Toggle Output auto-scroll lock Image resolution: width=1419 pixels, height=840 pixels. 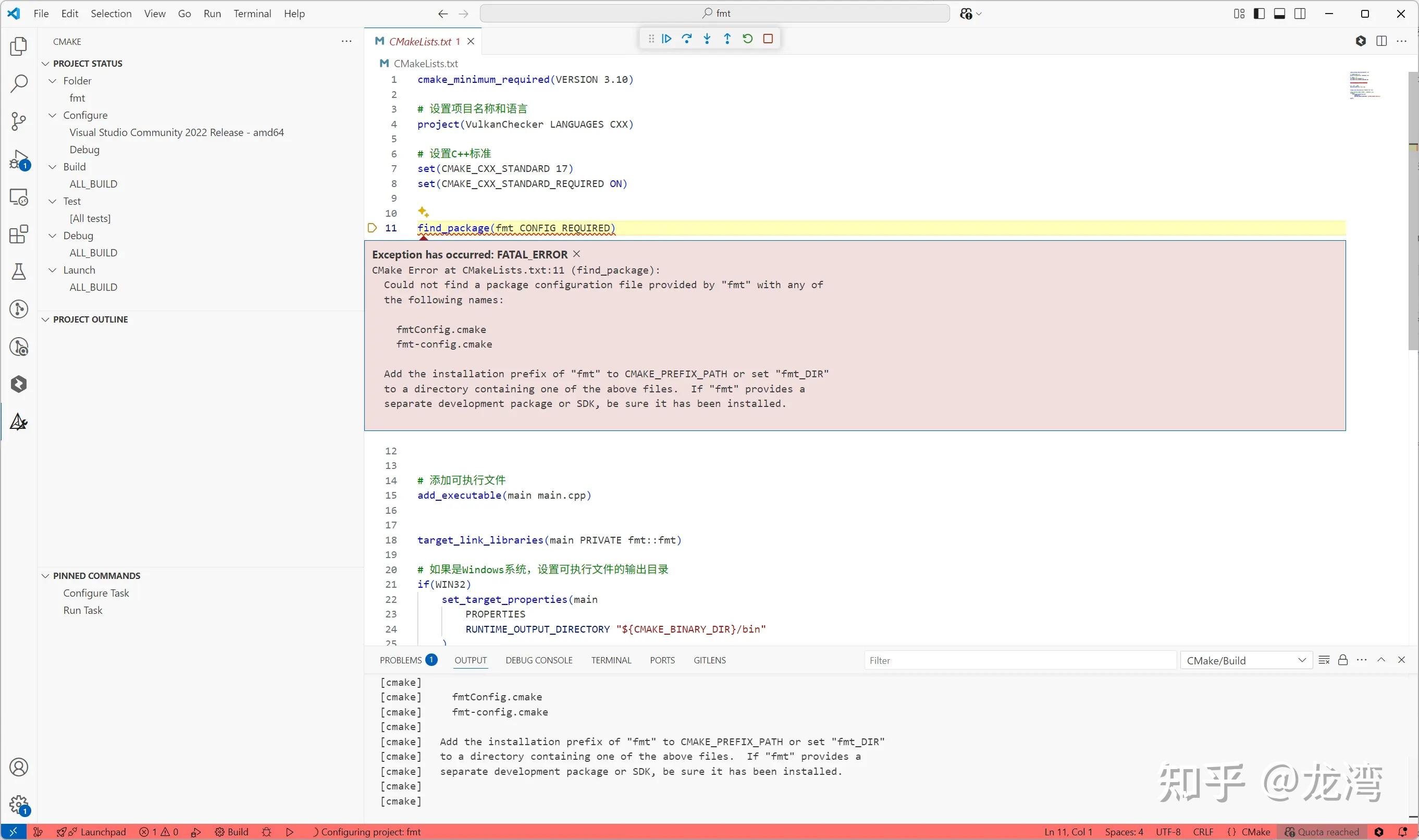[1342, 660]
